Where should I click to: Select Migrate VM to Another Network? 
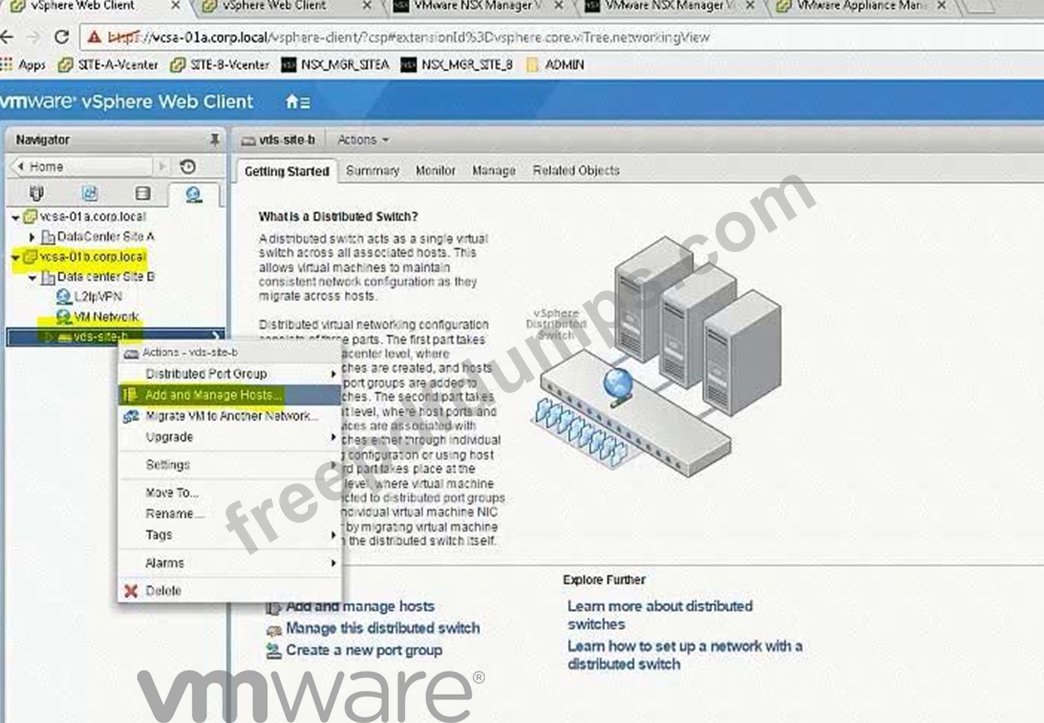tap(230, 416)
